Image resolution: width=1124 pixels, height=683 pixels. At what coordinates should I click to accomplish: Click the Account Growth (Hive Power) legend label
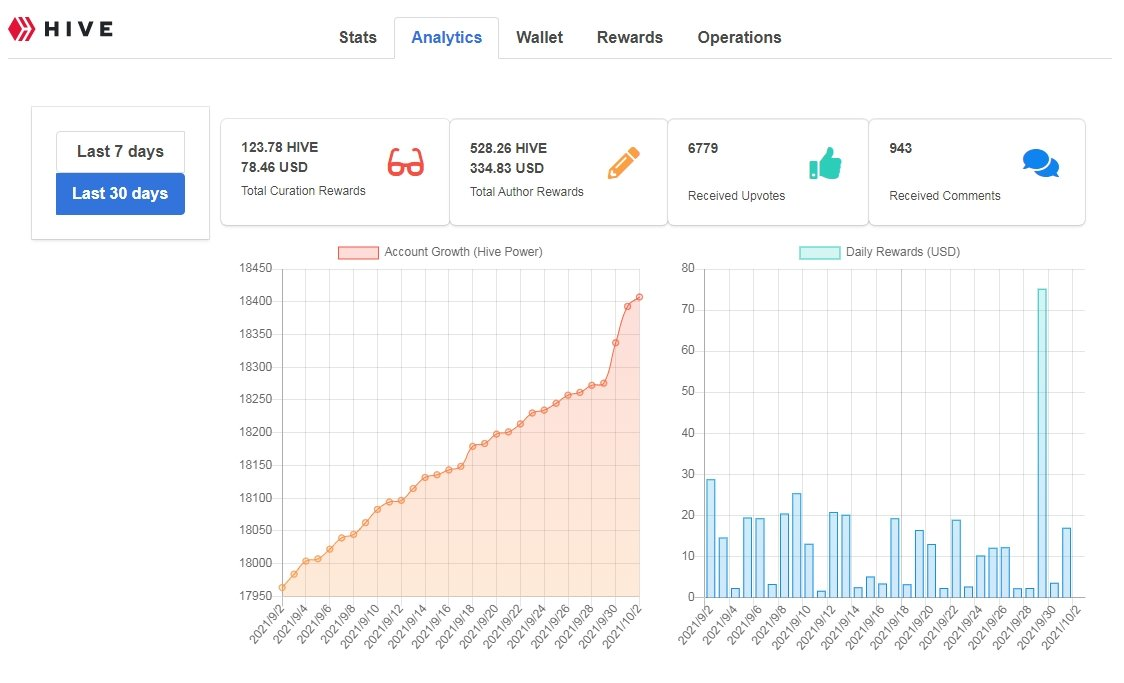coord(463,252)
